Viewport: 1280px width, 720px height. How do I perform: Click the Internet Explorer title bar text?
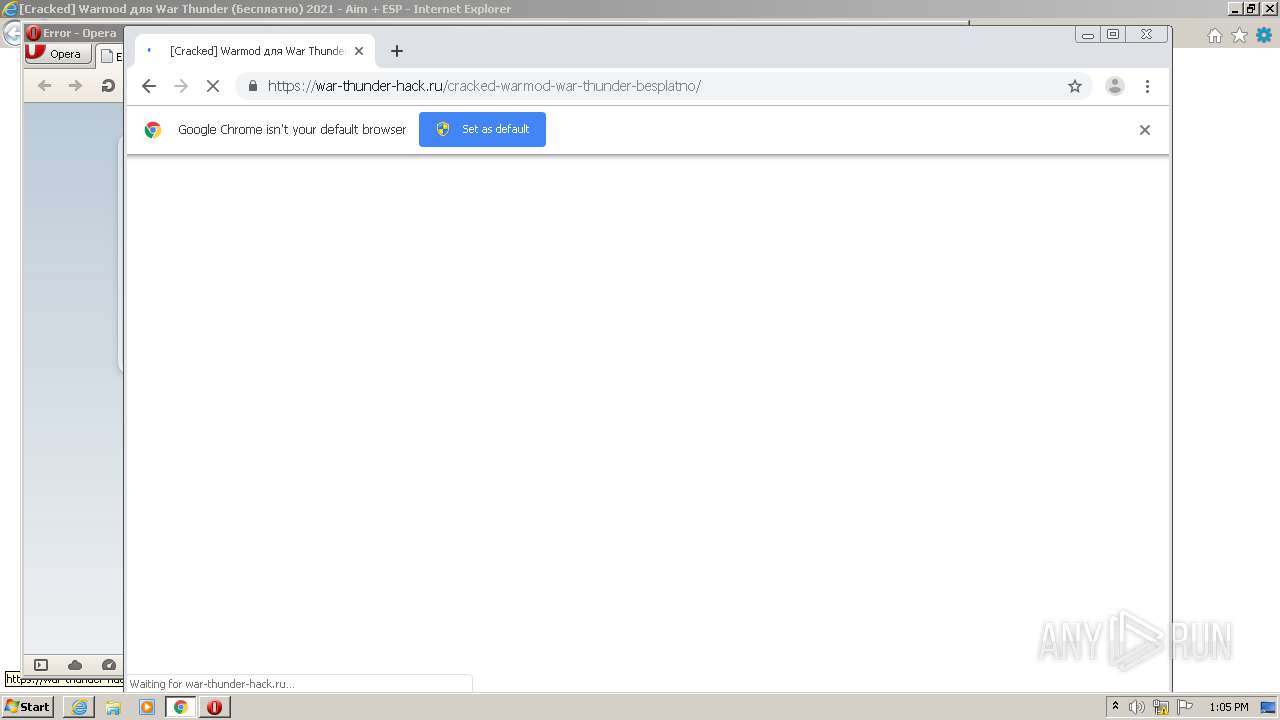[x=265, y=9]
